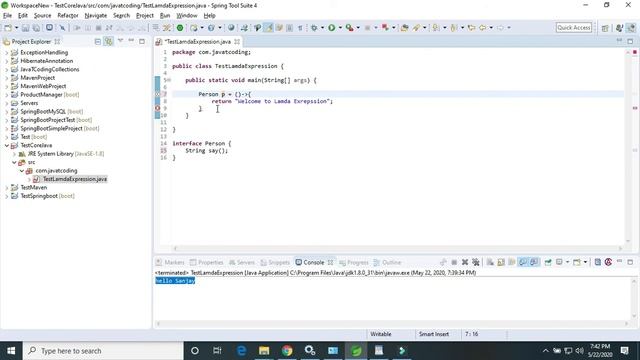This screenshot has height=360, width=640.
Task: Open Microsoft Edge from the taskbar
Action: click(241, 351)
